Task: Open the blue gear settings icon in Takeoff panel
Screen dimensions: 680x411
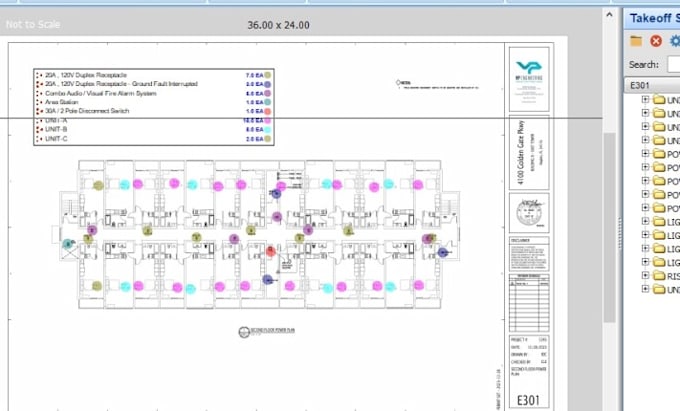Action: tap(675, 41)
